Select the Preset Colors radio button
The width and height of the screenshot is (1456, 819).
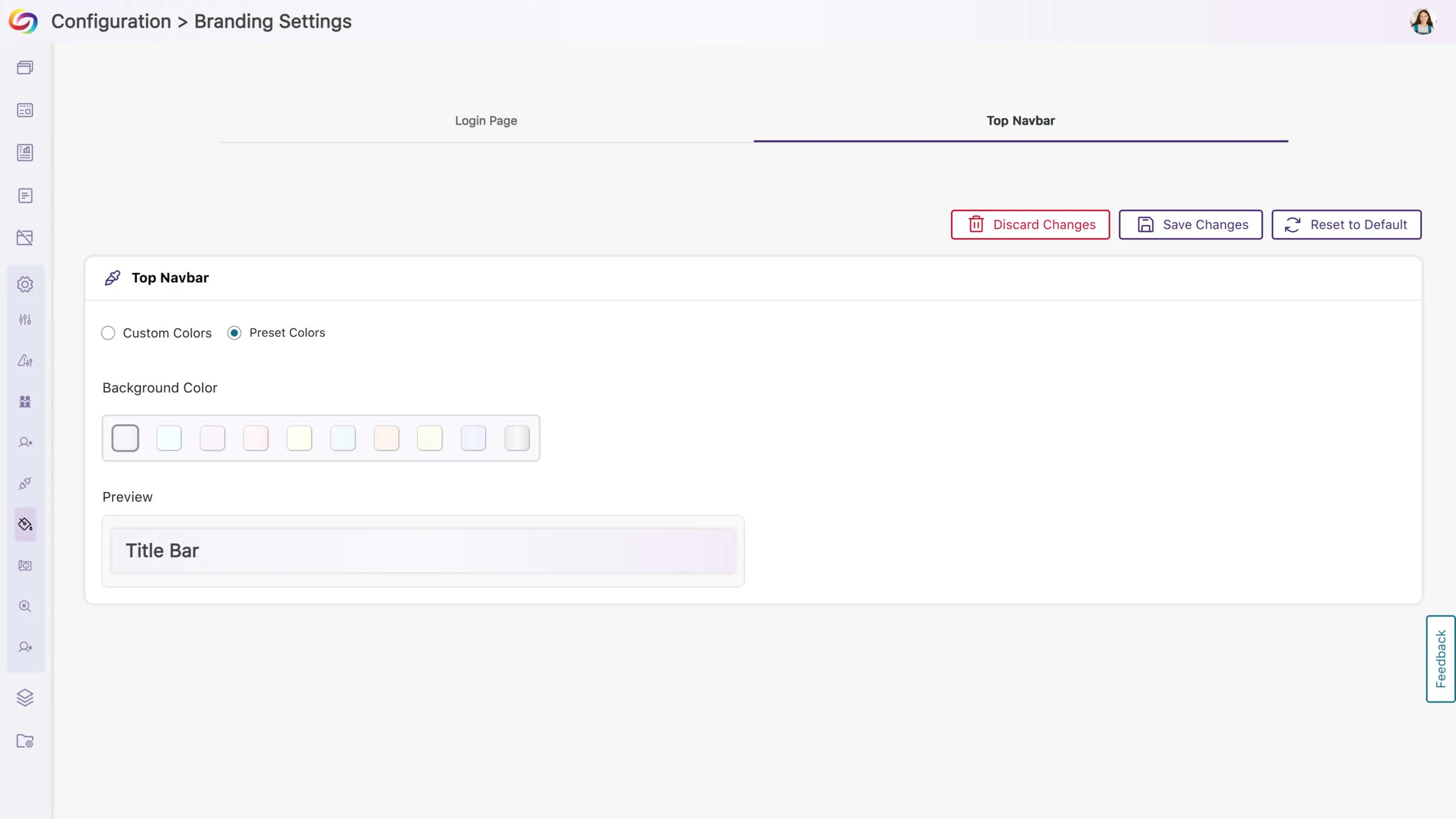tap(234, 333)
